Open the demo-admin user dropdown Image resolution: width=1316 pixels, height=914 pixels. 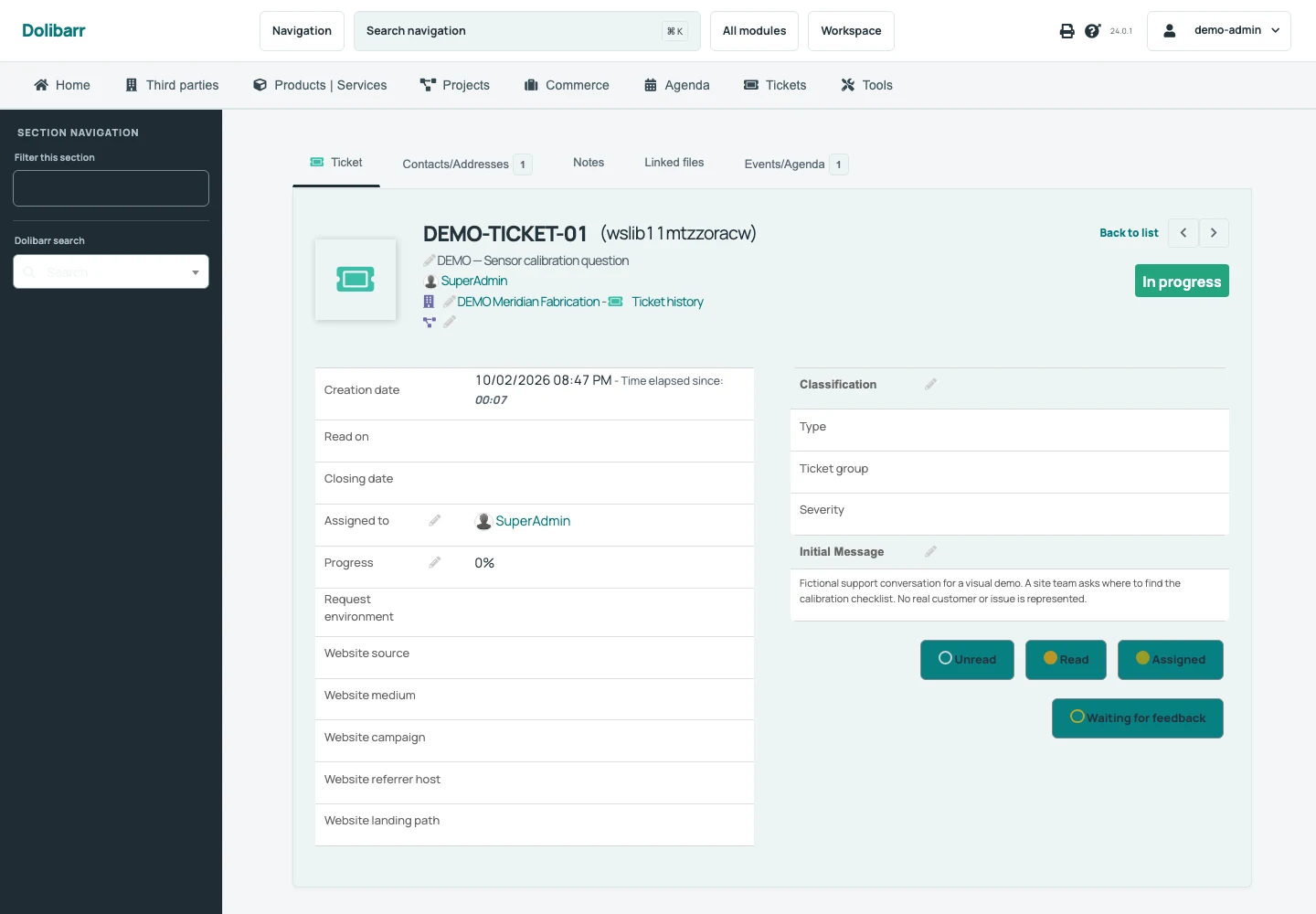tap(1219, 31)
